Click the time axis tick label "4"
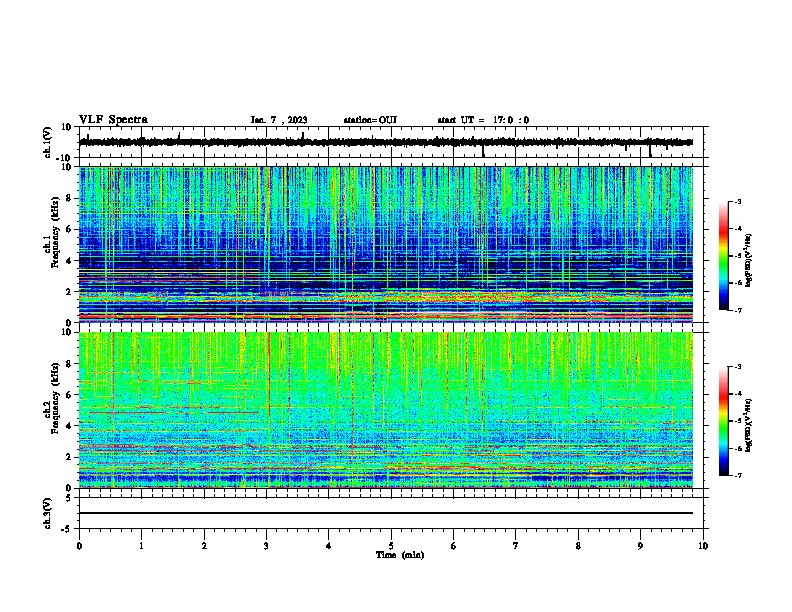 pyautogui.click(x=329, y=546)
